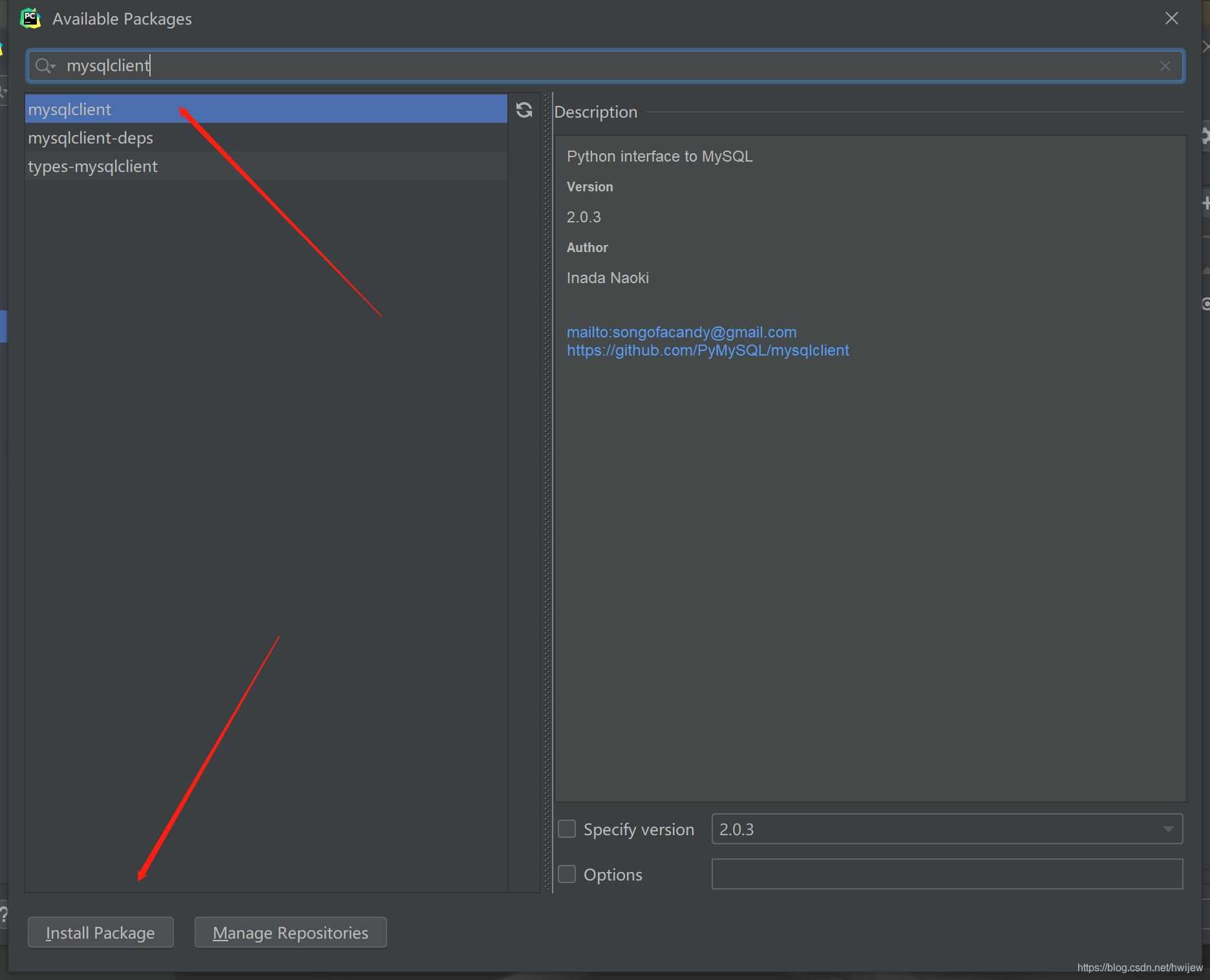This screenshot has width=1210, height=980.
Task: Click the Author heading in description
Action: [x=587, y=248]
